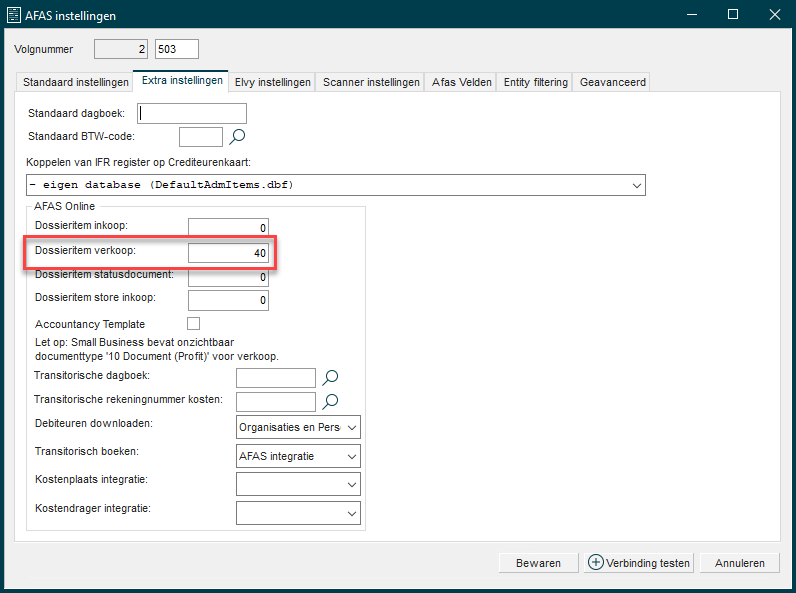The width and height of the screenshot is (796, 593).
Task: Click the Transitorische dagboek lookup magnifier
Action: [x=331, y=377]
